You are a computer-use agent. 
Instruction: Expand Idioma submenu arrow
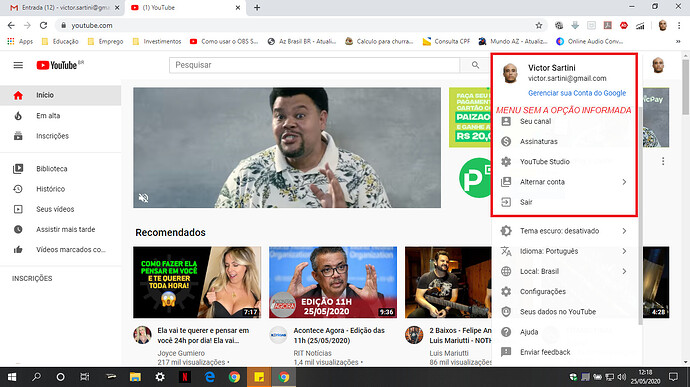[624, 251]
